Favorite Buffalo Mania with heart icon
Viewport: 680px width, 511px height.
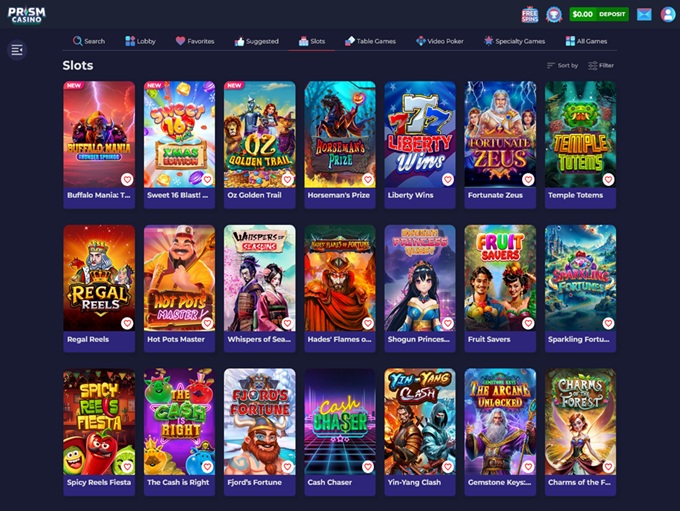coord(127,180)
